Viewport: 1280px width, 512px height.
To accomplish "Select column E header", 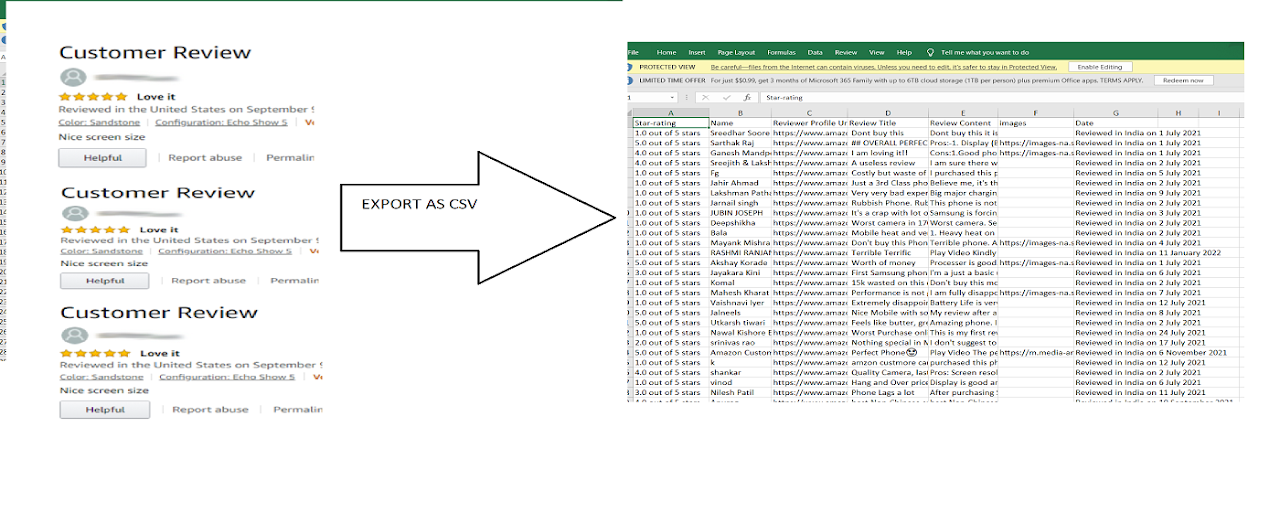I will pyautogui.click(x=963, y=113).
